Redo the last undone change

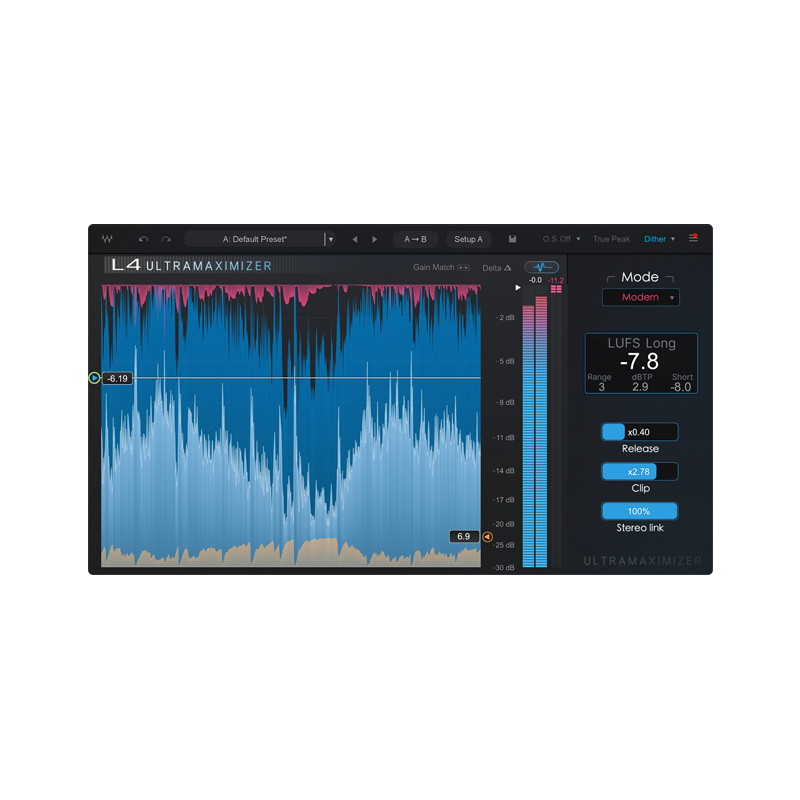tap(166, 240)
